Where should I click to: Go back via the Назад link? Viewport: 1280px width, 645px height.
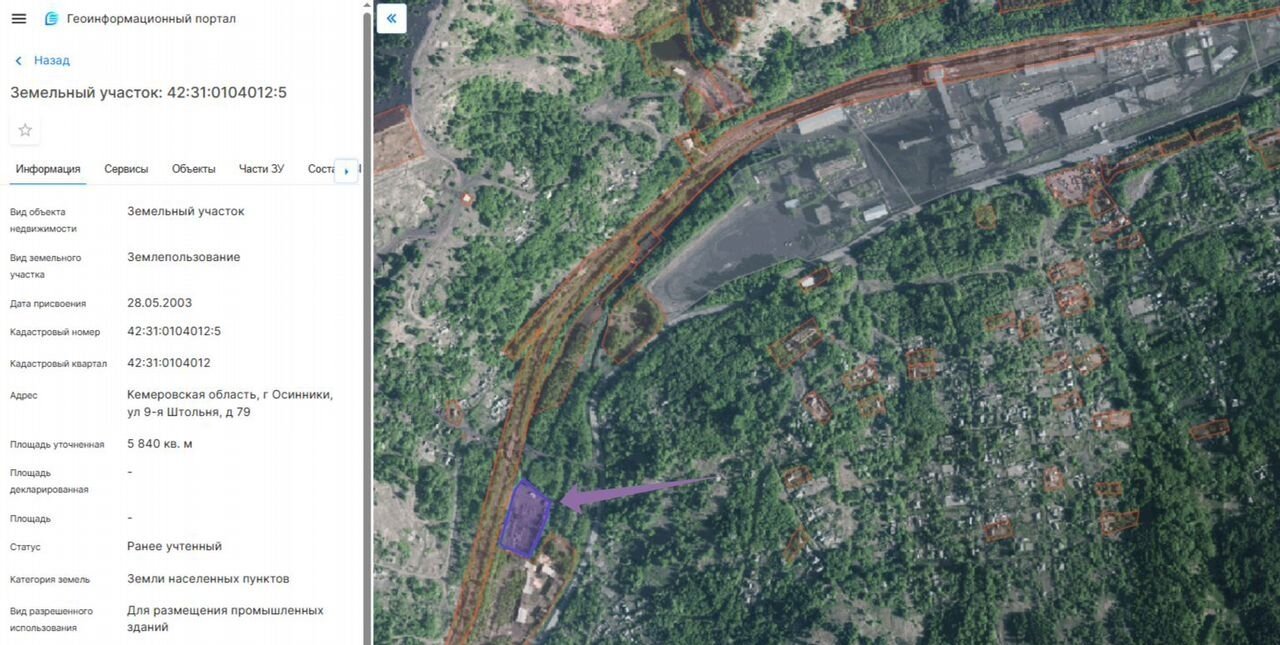click(x=52, y=61)
